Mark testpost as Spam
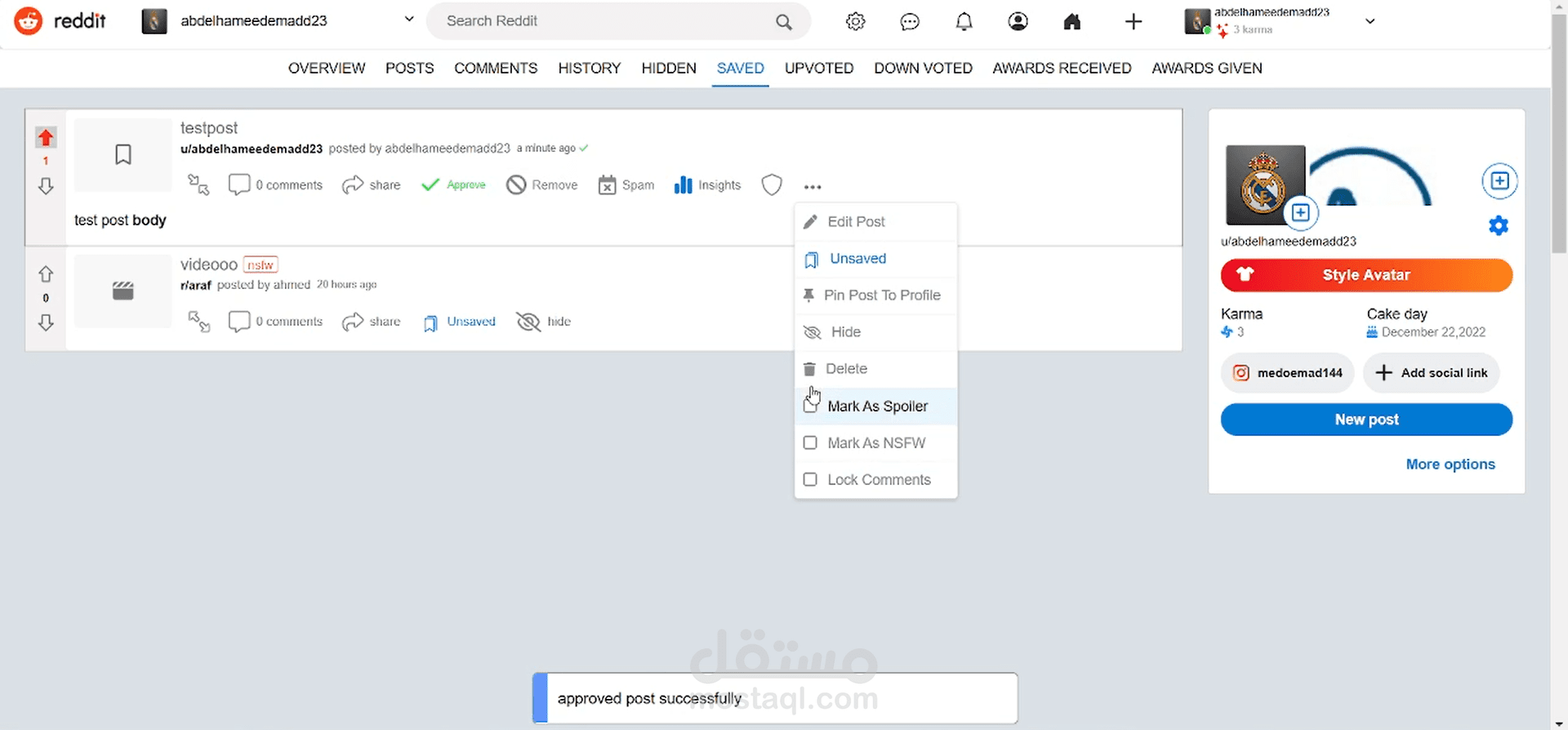The height and width of the screenshot is (730, 1568). 626,185
